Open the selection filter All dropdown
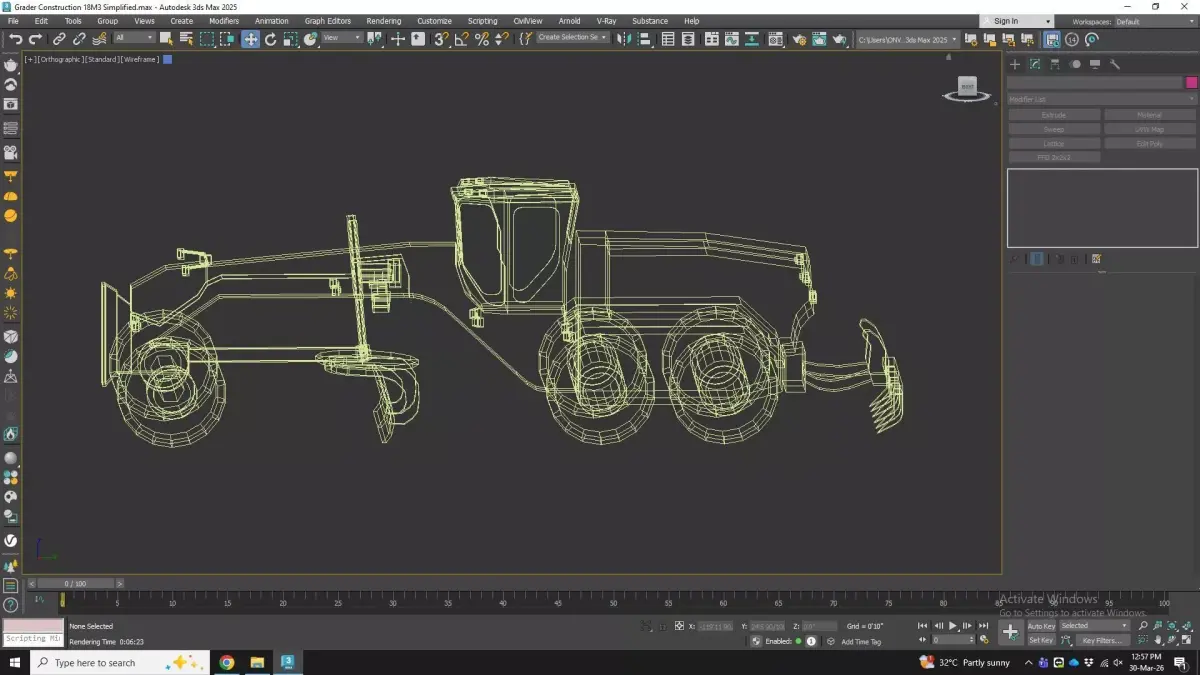 point(134,38)
